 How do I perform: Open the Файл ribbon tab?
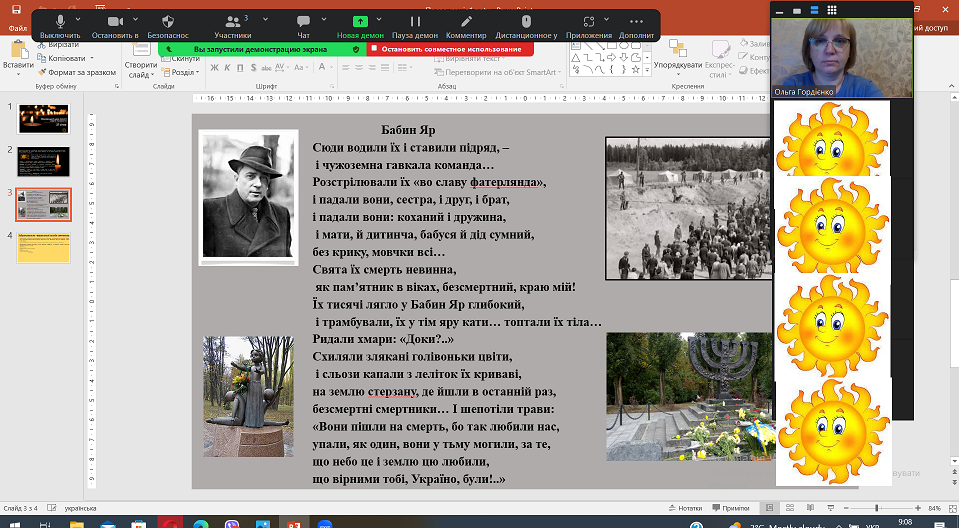pyautogui.click(x=18, y=28)
